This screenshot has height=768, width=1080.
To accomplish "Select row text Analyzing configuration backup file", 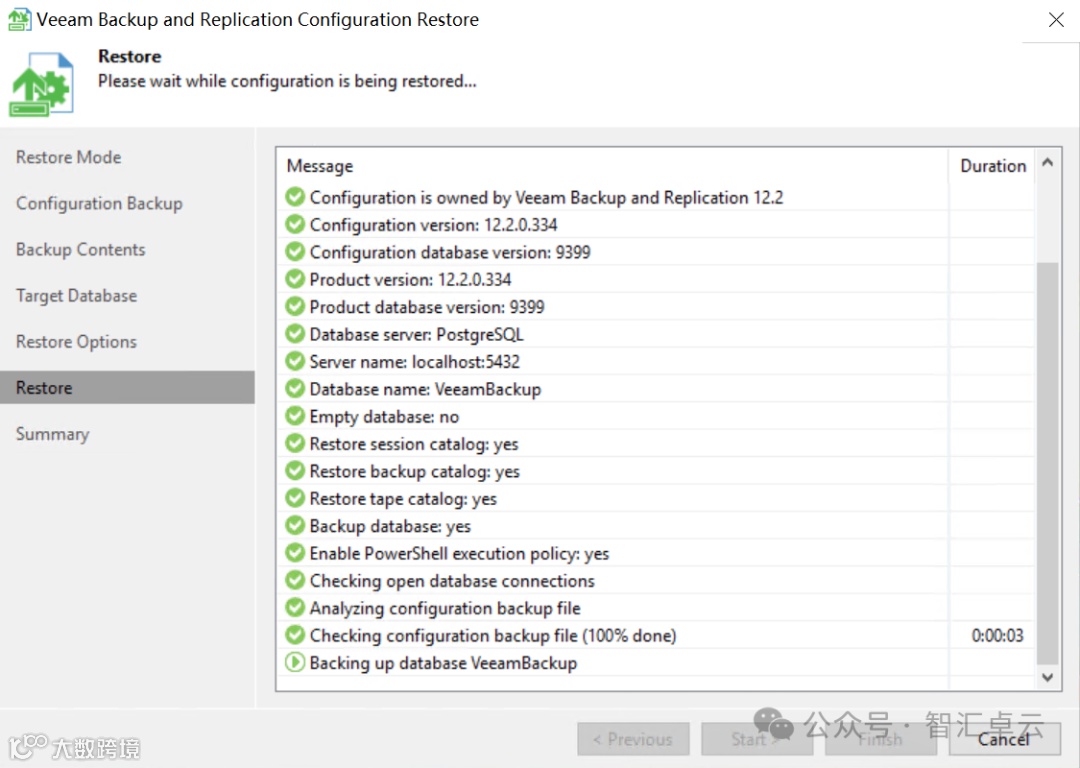I will click(x=445, y=608).
